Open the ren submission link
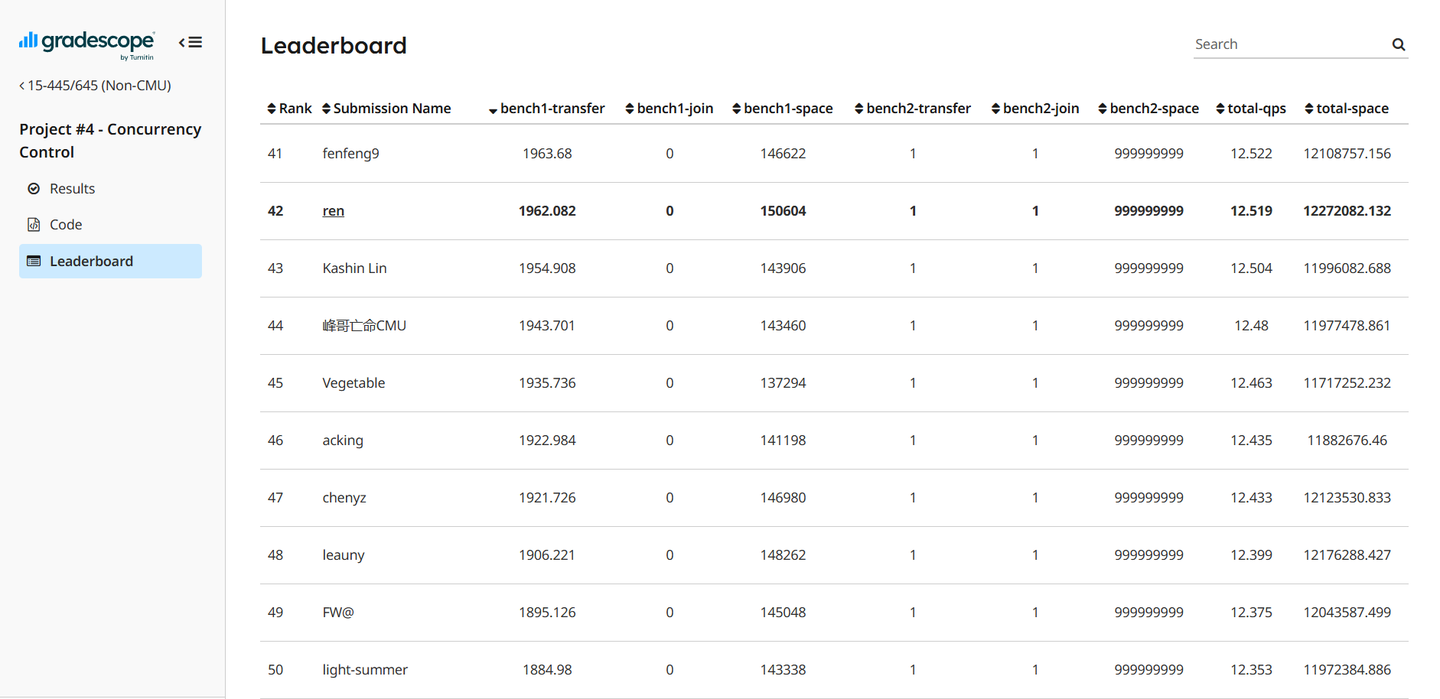 pos(333,211)
